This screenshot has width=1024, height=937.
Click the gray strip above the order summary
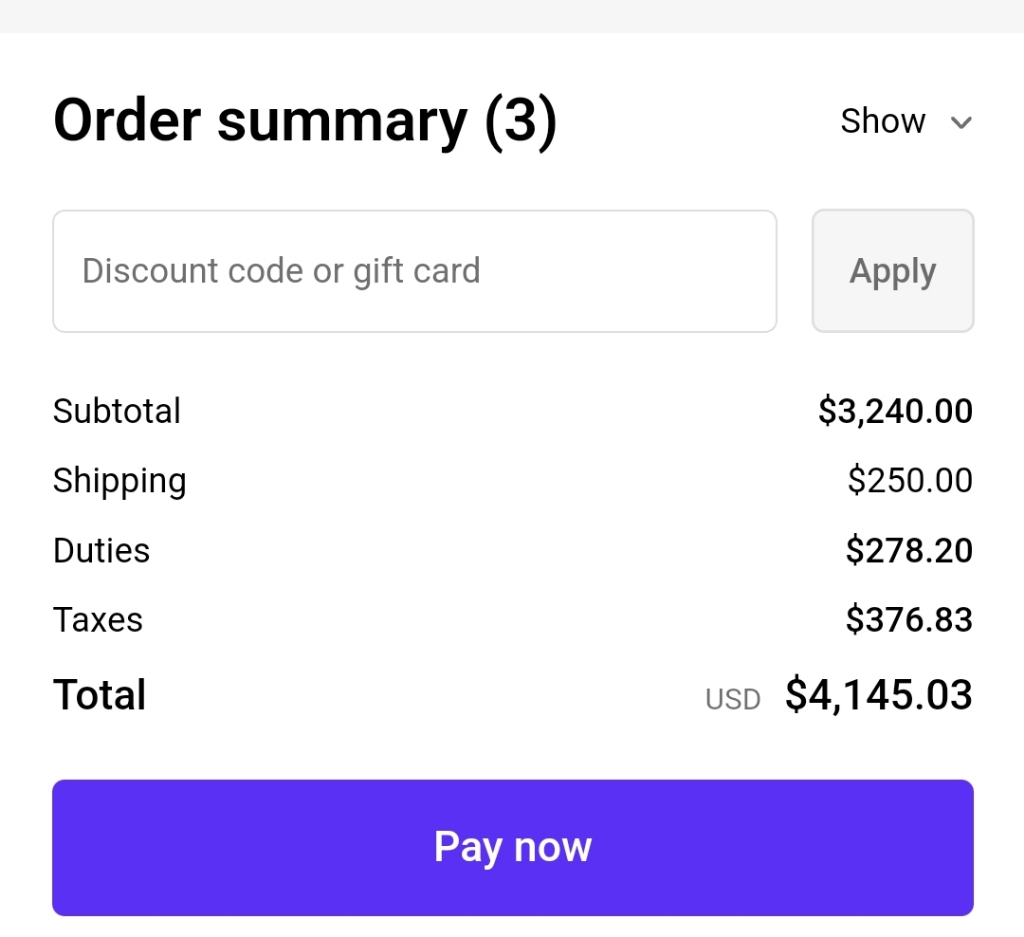click(x=512, y=15)
